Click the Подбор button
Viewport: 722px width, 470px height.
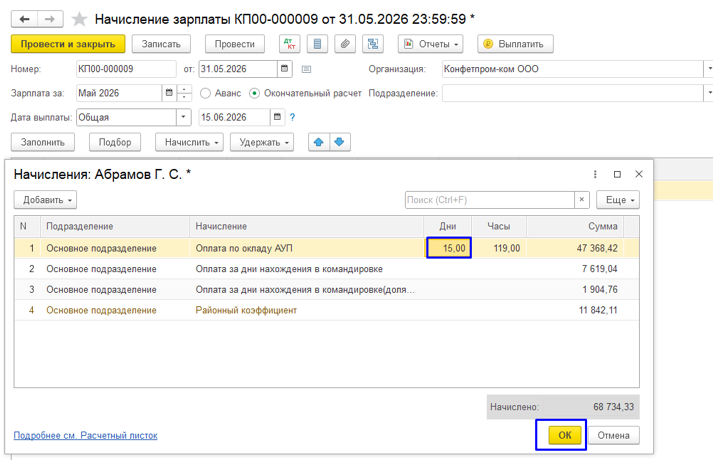115,142
